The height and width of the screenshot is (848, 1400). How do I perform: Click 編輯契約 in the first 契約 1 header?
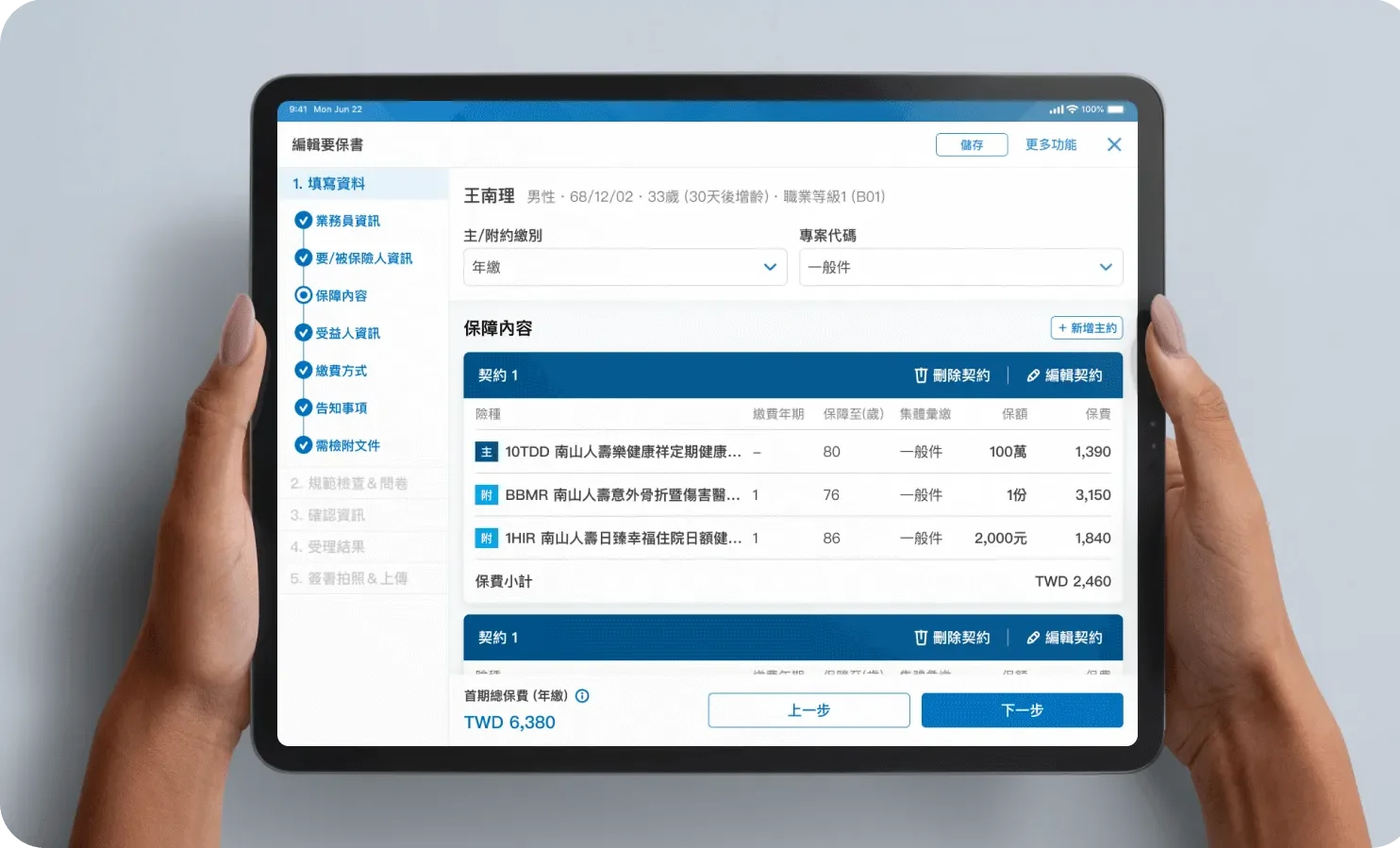pyautogui.click(x=1064, y=375)
